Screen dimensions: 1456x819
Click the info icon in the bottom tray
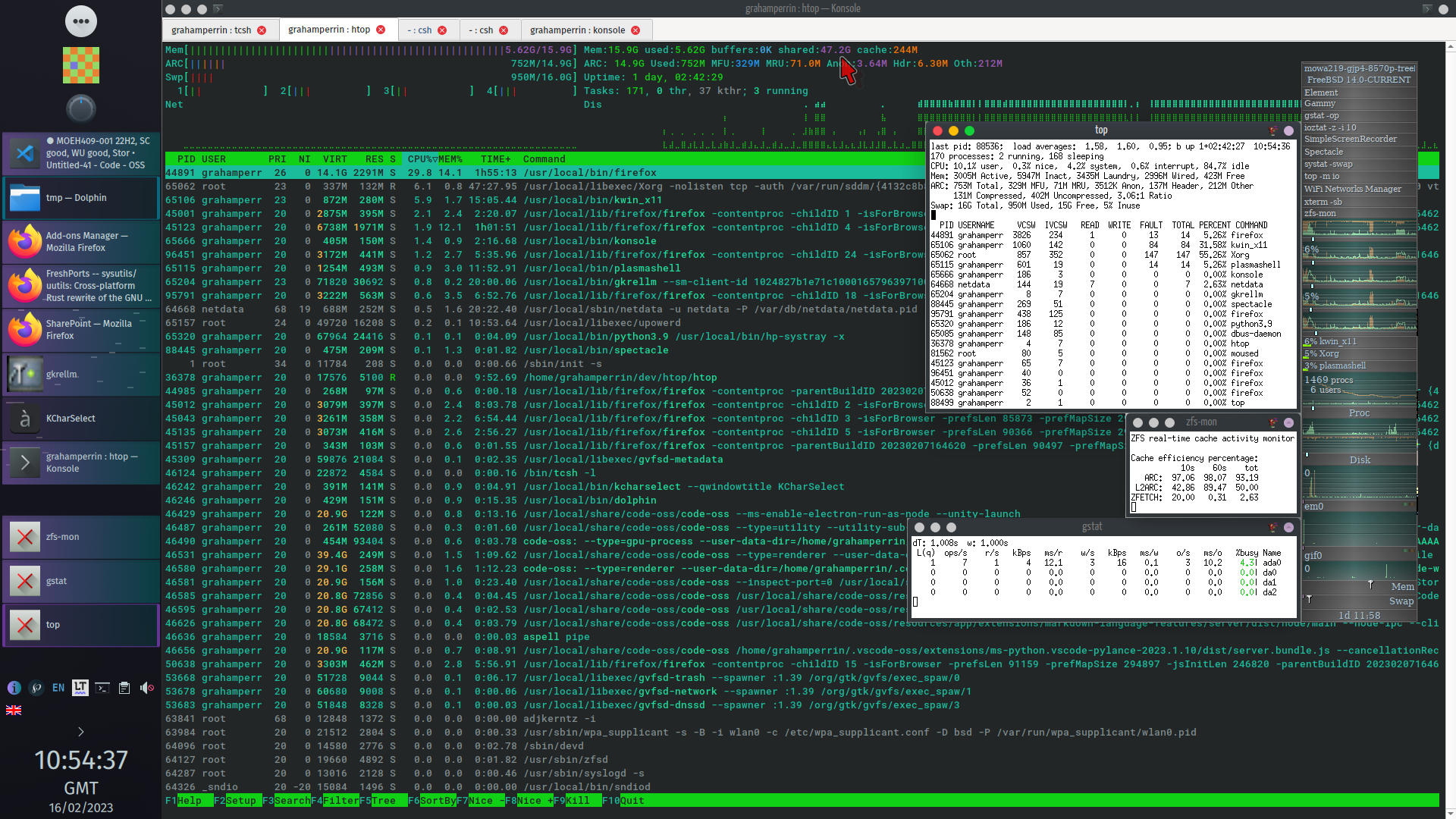(x=14, y=688)
